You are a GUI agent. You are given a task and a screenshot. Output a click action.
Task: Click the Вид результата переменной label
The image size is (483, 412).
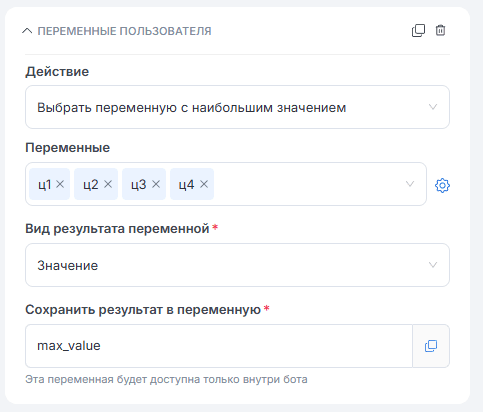point(117,229)
